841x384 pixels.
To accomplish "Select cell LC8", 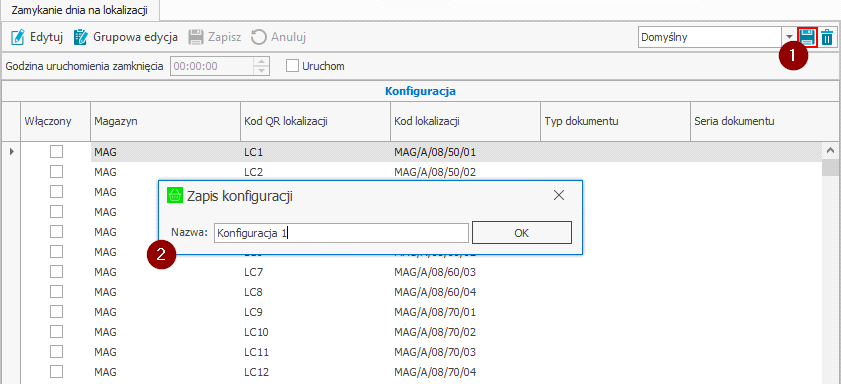I will point(315,292).
